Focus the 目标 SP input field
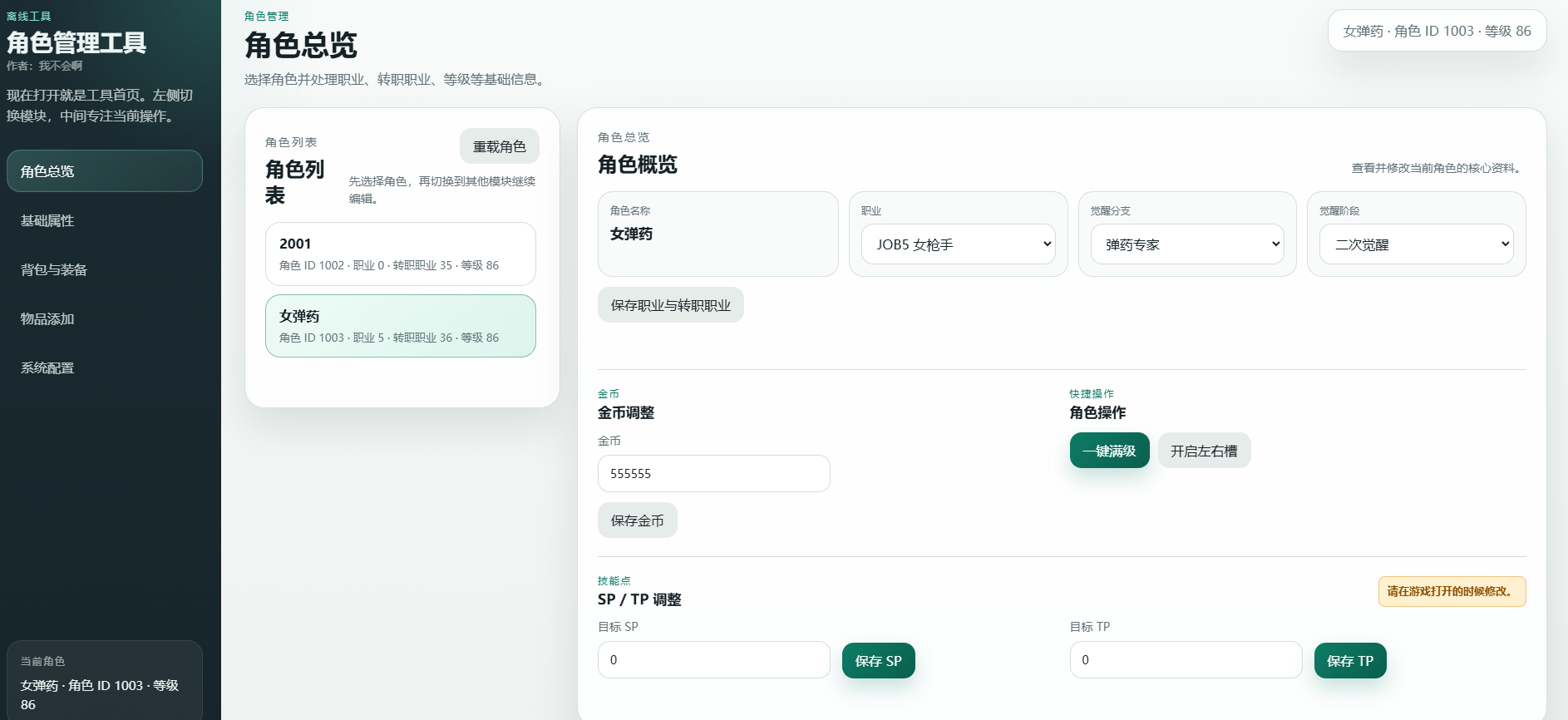1568x720 pixels. point(713,659)
